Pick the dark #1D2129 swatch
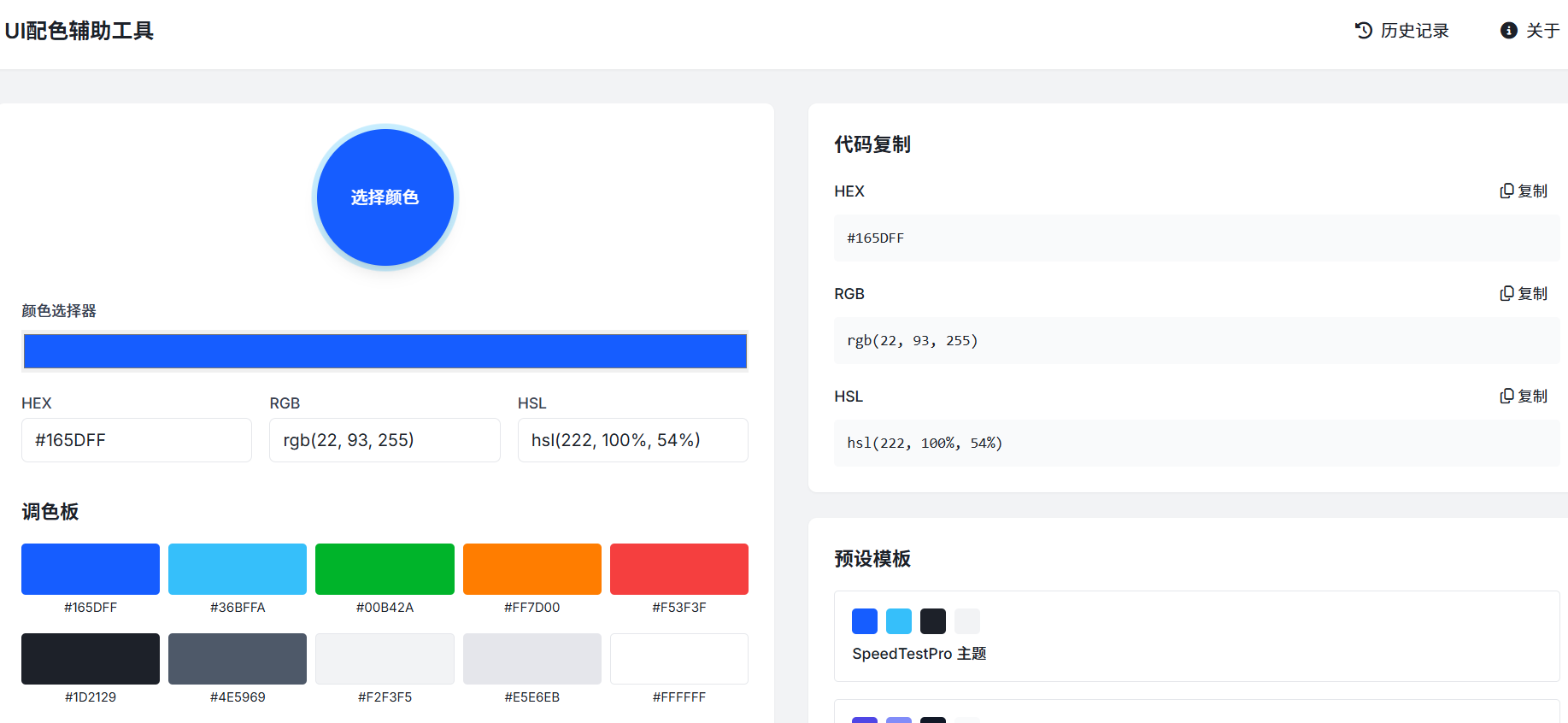This screenshot has height=723, width=1568. coord(91,659)
